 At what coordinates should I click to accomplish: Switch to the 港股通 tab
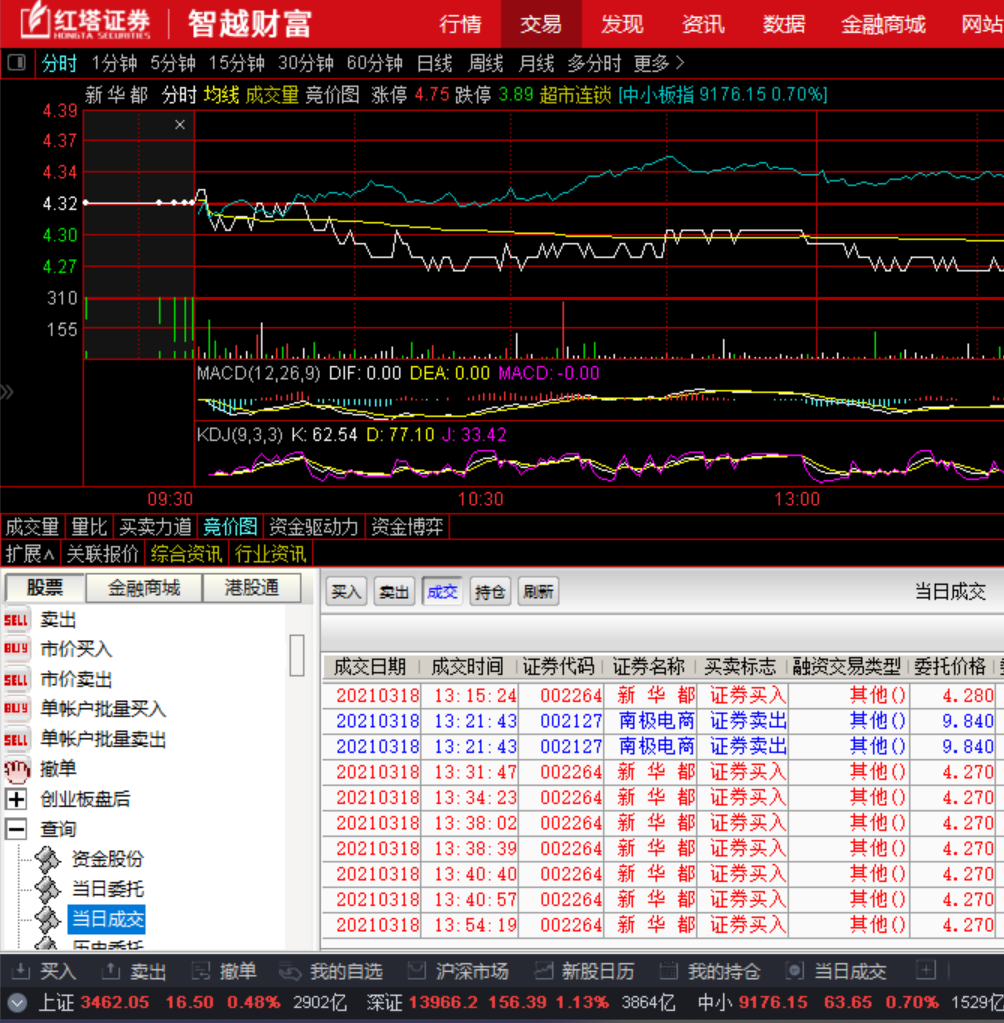252,588
